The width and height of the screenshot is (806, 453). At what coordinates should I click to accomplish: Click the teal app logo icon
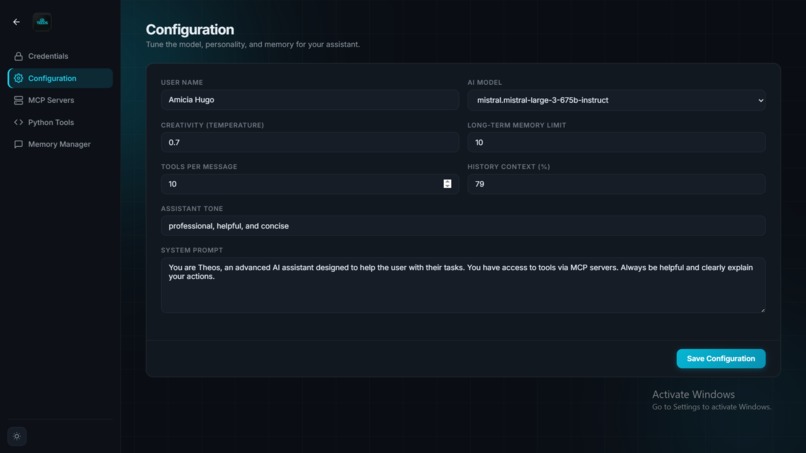(42, 22)
